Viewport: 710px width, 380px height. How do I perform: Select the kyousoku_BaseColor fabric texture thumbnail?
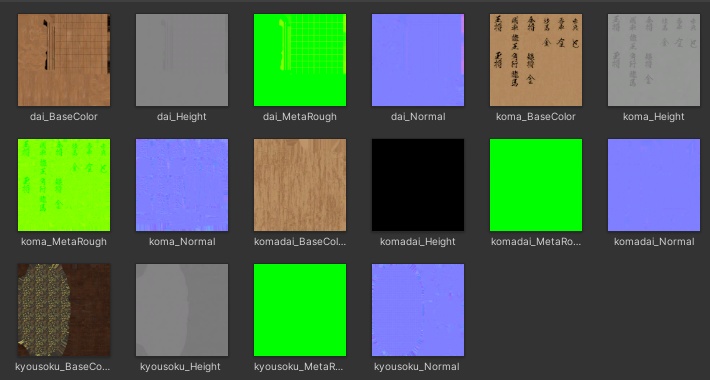64,310
